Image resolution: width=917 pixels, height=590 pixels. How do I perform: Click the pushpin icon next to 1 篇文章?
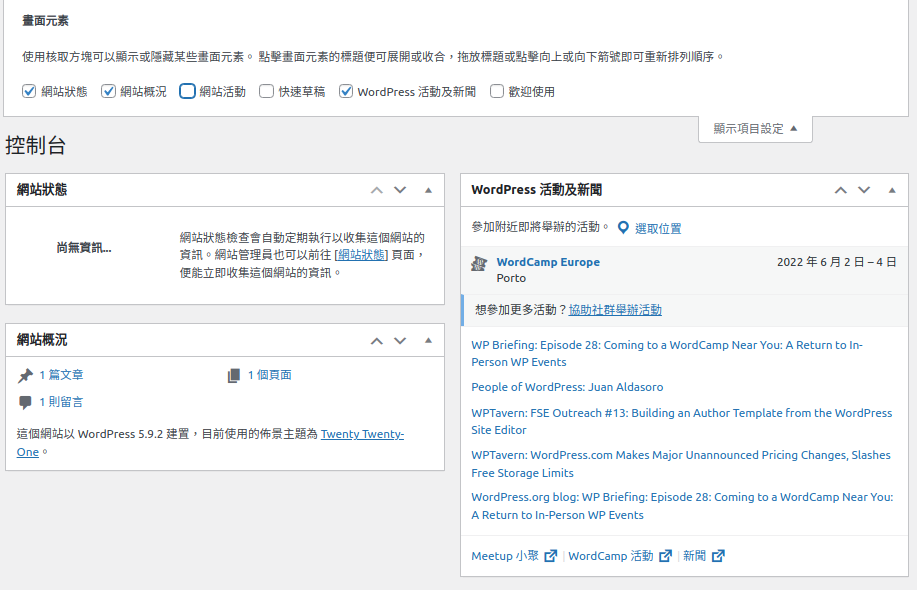pyautogui.click(x=26, y=376)
